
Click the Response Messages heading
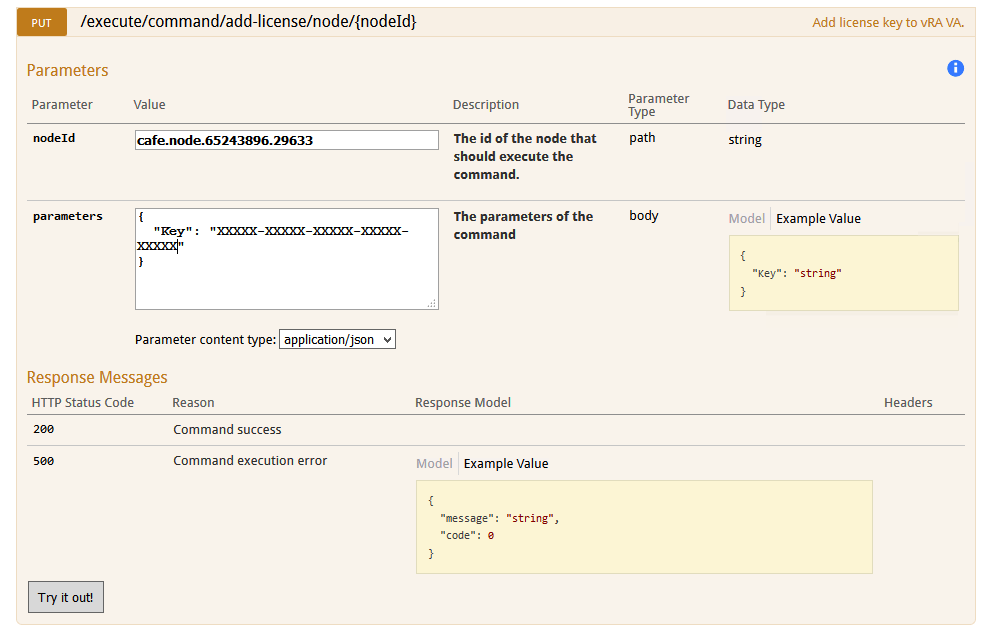pyautogui.click(x=97, y=377)
